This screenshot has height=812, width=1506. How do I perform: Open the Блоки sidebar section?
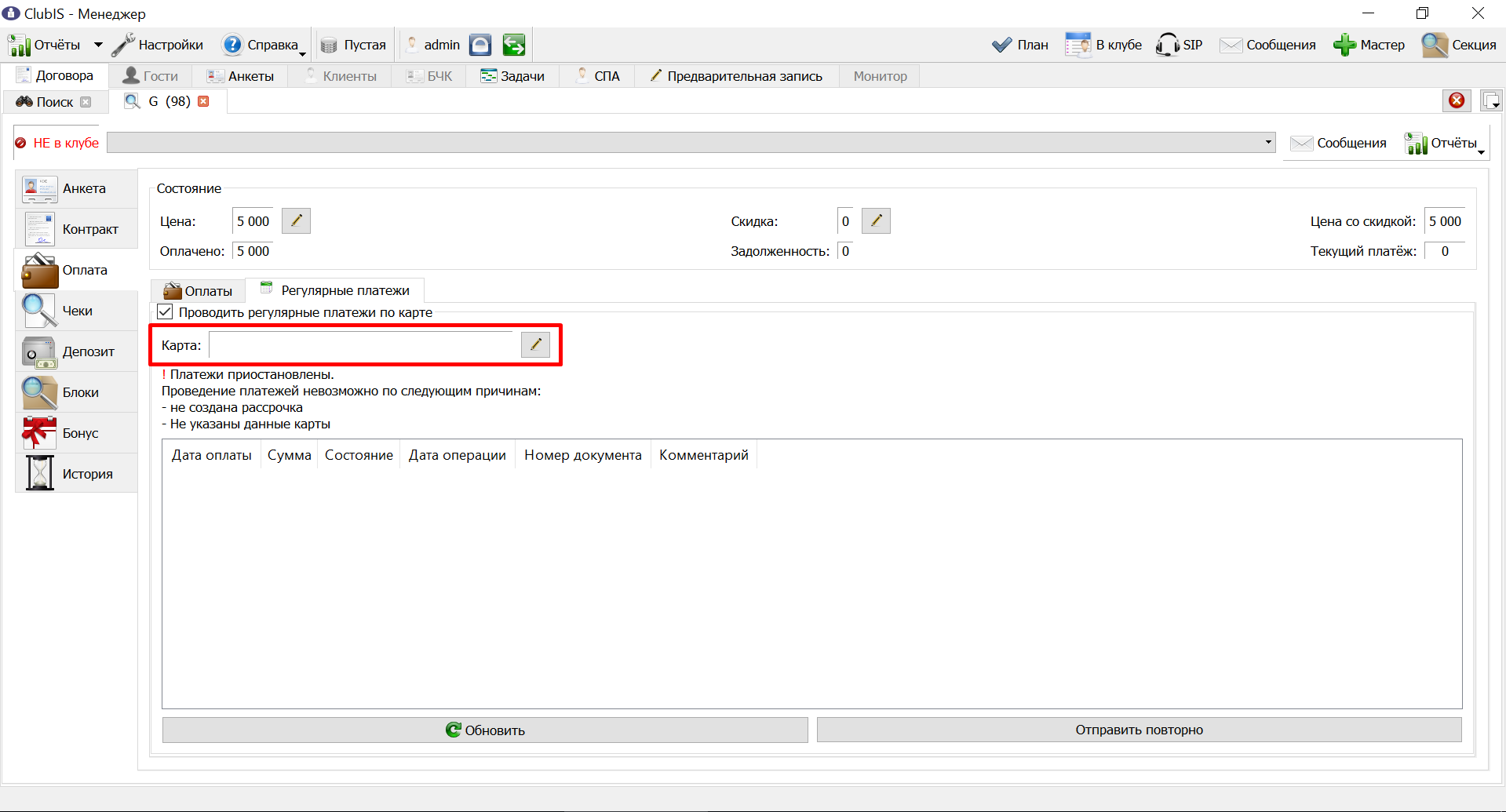click(x=76, y=392)
